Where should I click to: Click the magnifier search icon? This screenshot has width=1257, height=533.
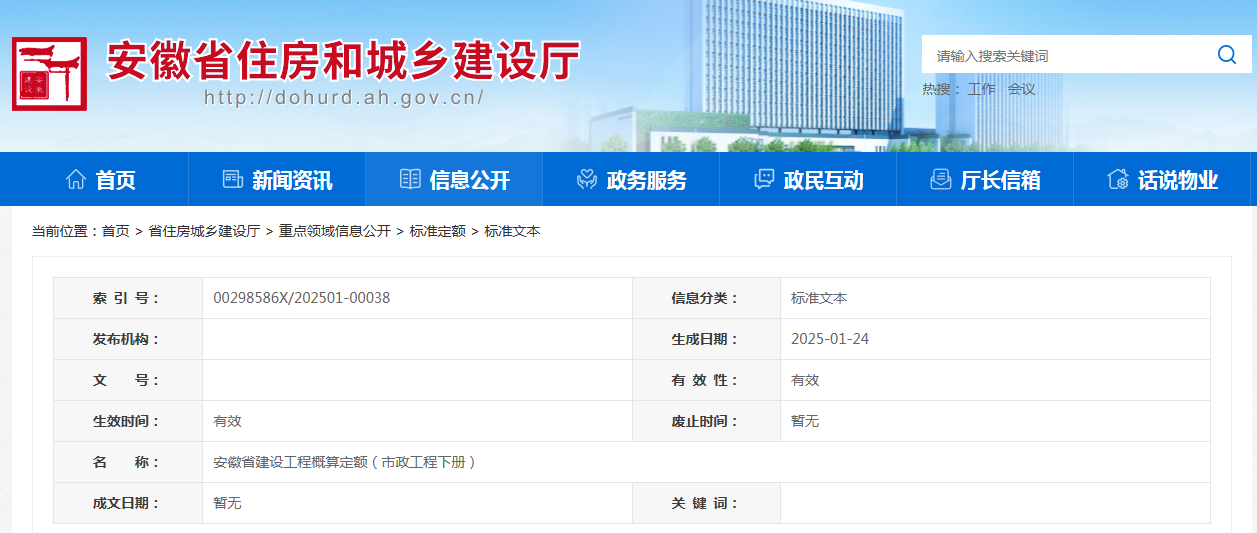tap(1226, 55)
